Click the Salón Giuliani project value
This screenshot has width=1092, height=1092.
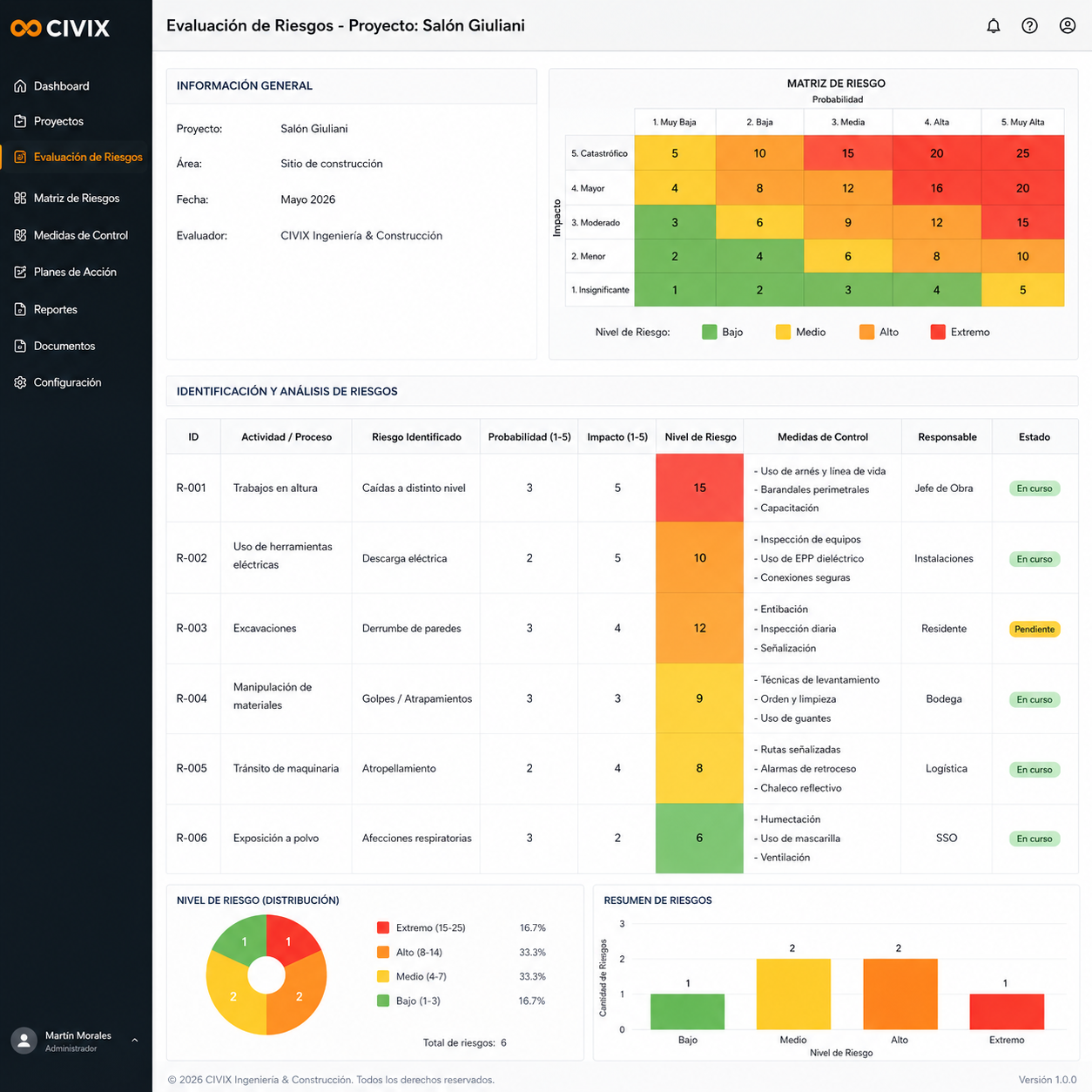pos(314,128)
